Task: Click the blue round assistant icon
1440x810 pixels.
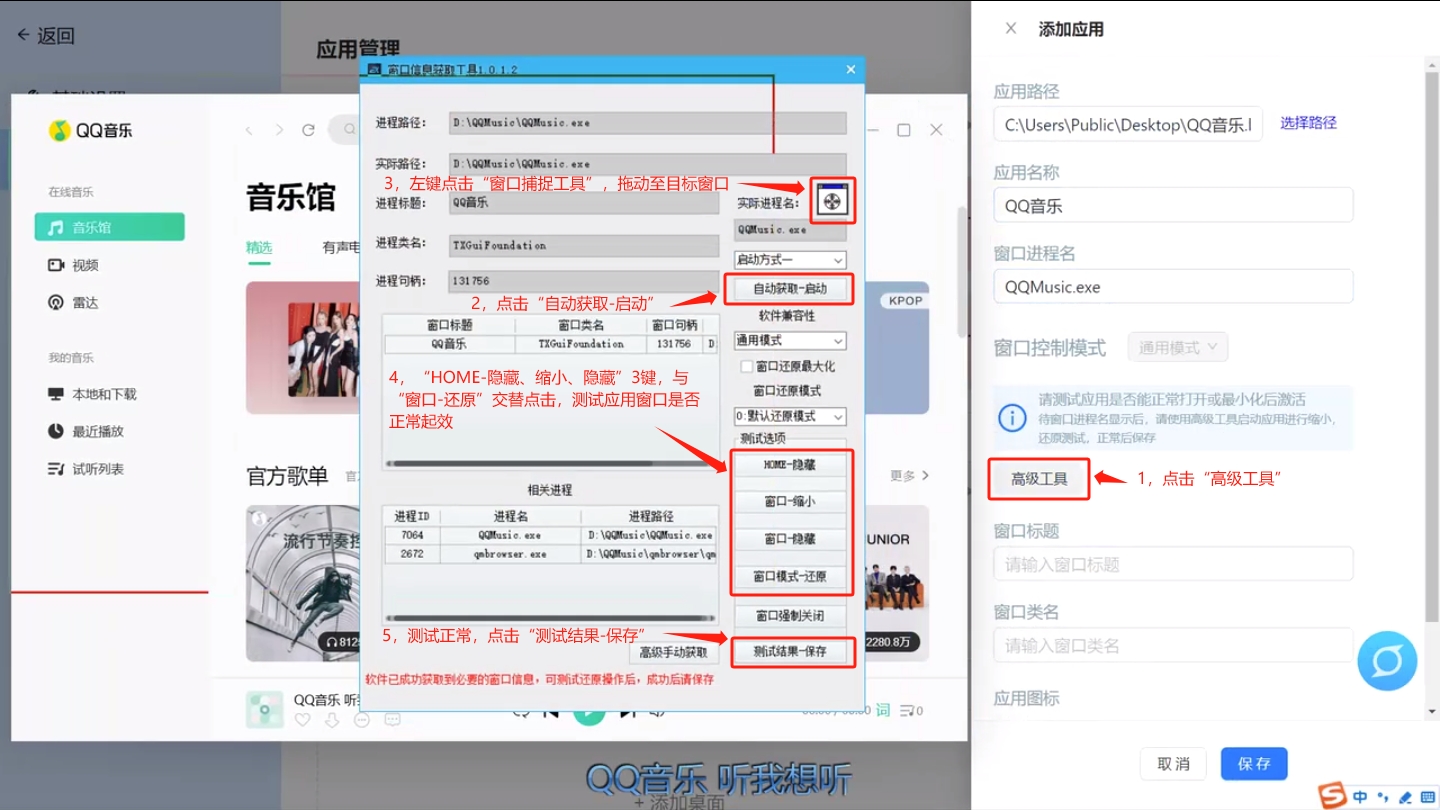Action: click(1387, 660)
